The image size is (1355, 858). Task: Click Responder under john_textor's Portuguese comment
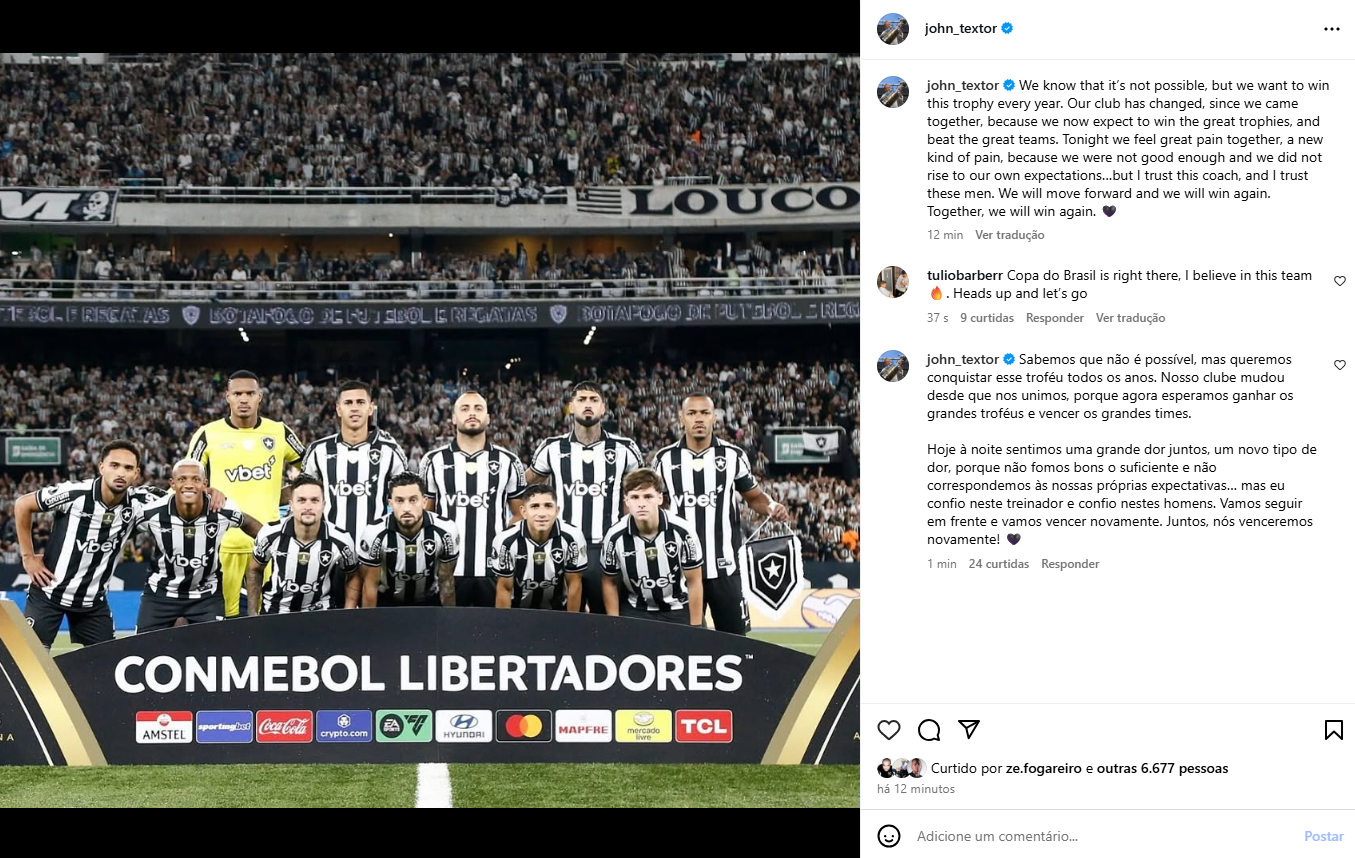[1070, 564]
